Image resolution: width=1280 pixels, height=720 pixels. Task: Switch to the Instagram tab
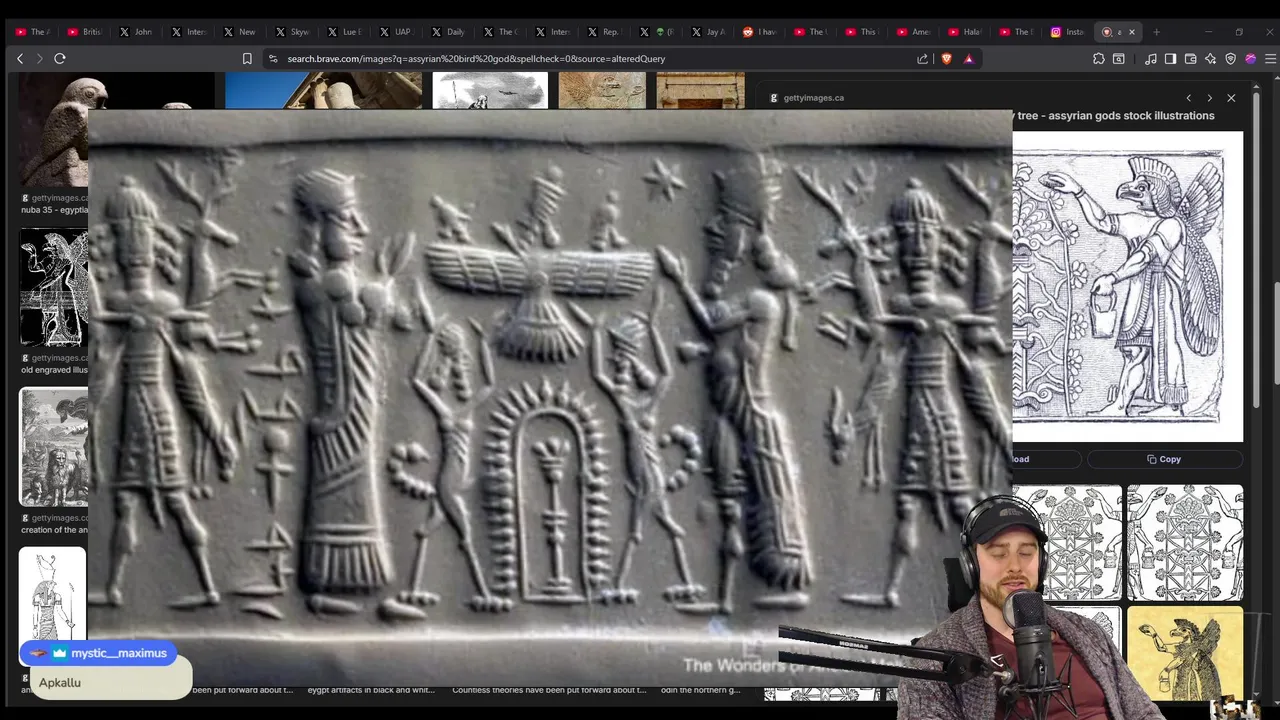point(1067,32)
